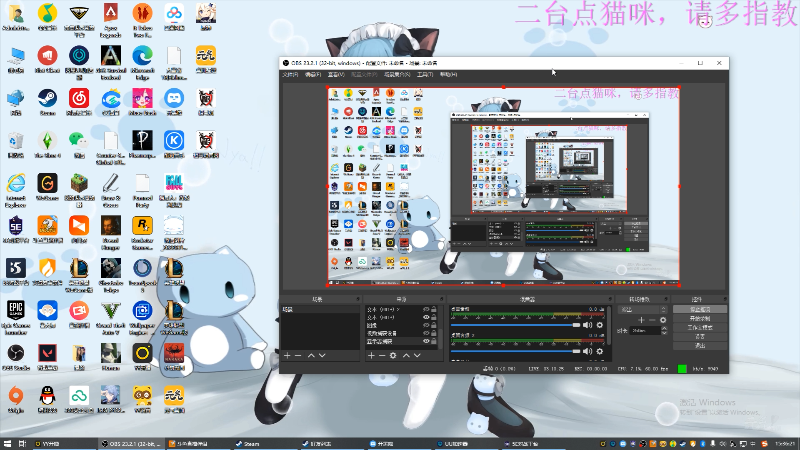Open Apex Legends desktop shortcut
The height and width of the screenshot is (450, 800).
click(x=111, y=20)
